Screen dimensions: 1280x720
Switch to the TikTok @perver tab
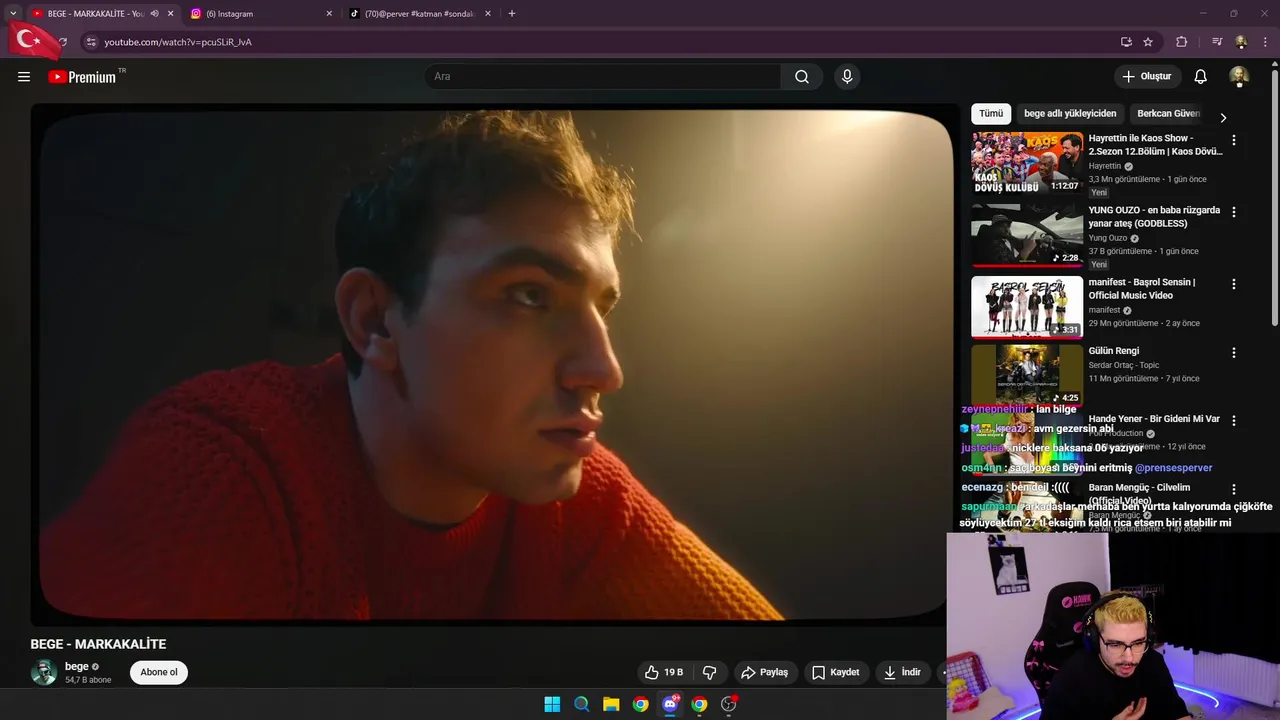pyautogui.click(x=419, y=14)
